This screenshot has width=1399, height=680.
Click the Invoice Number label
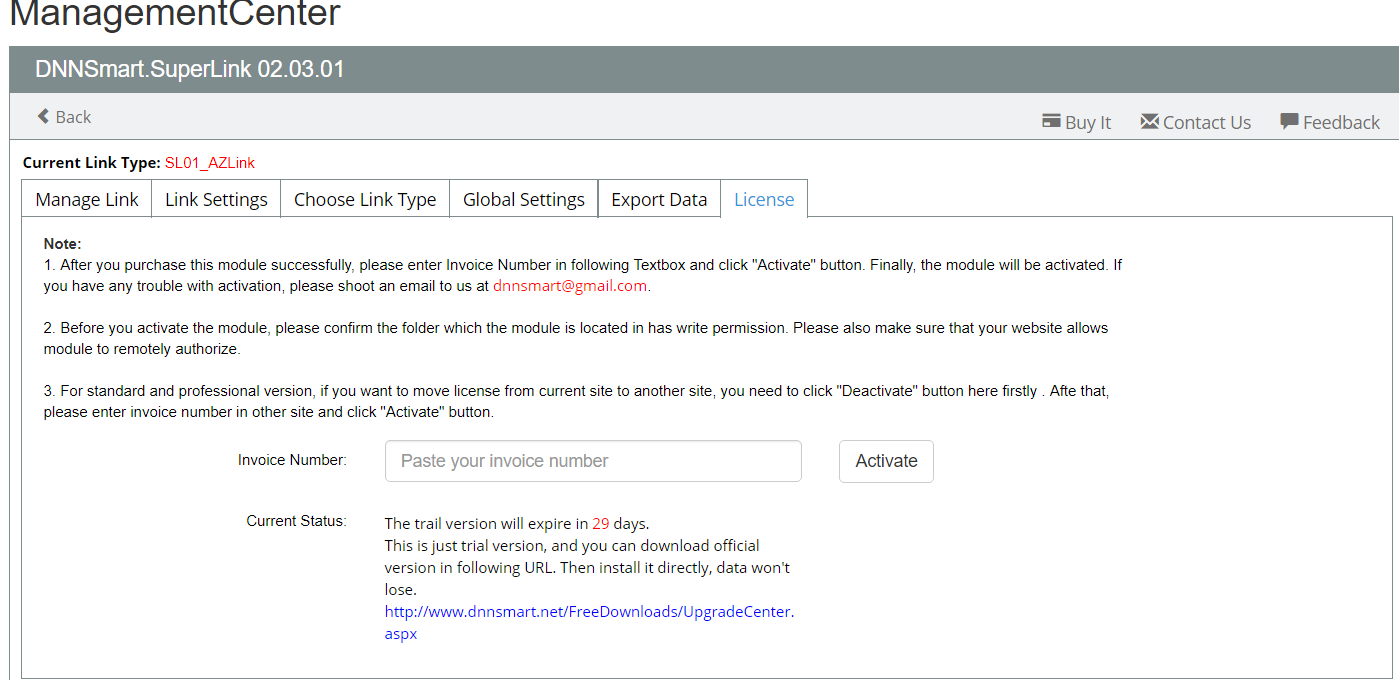(292, 460)
